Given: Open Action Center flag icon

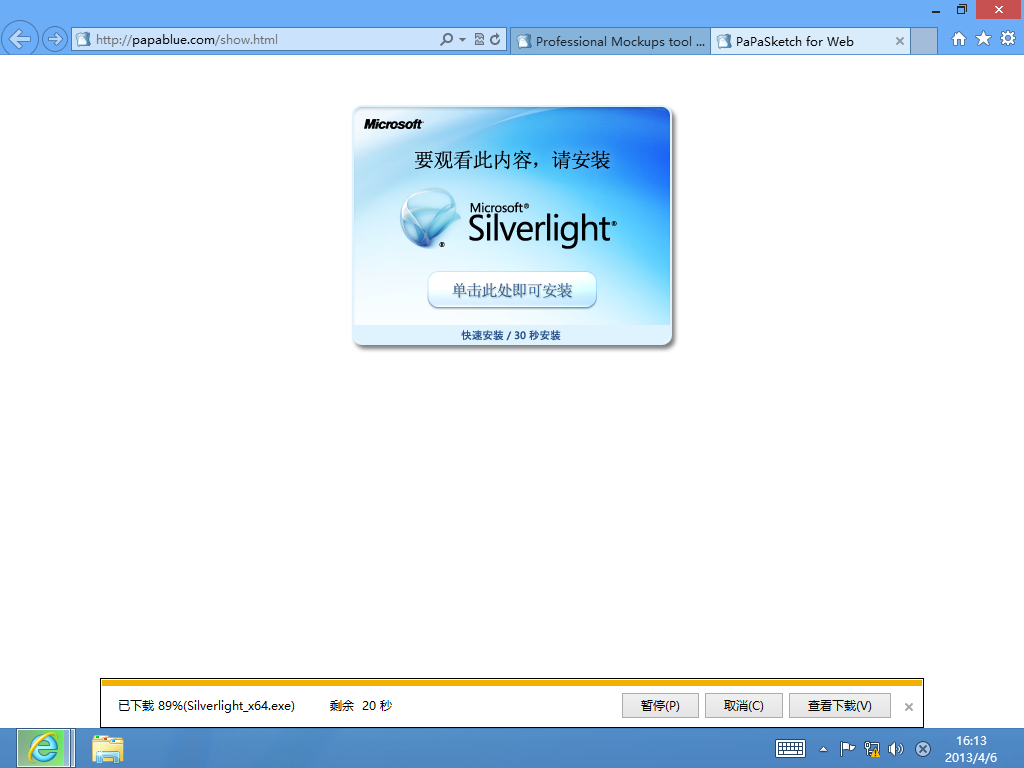Looking at the screenshot, I should click(847, 749).
